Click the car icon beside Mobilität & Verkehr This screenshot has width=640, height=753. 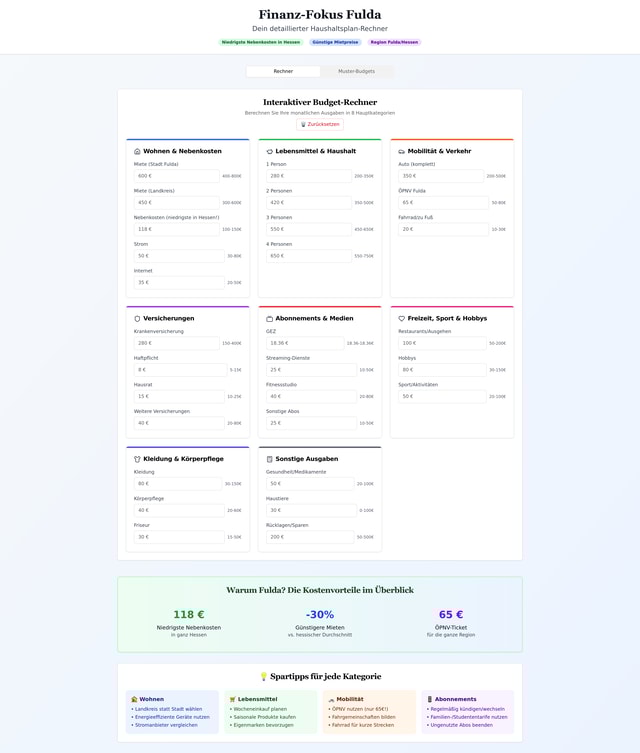point(401,151)
